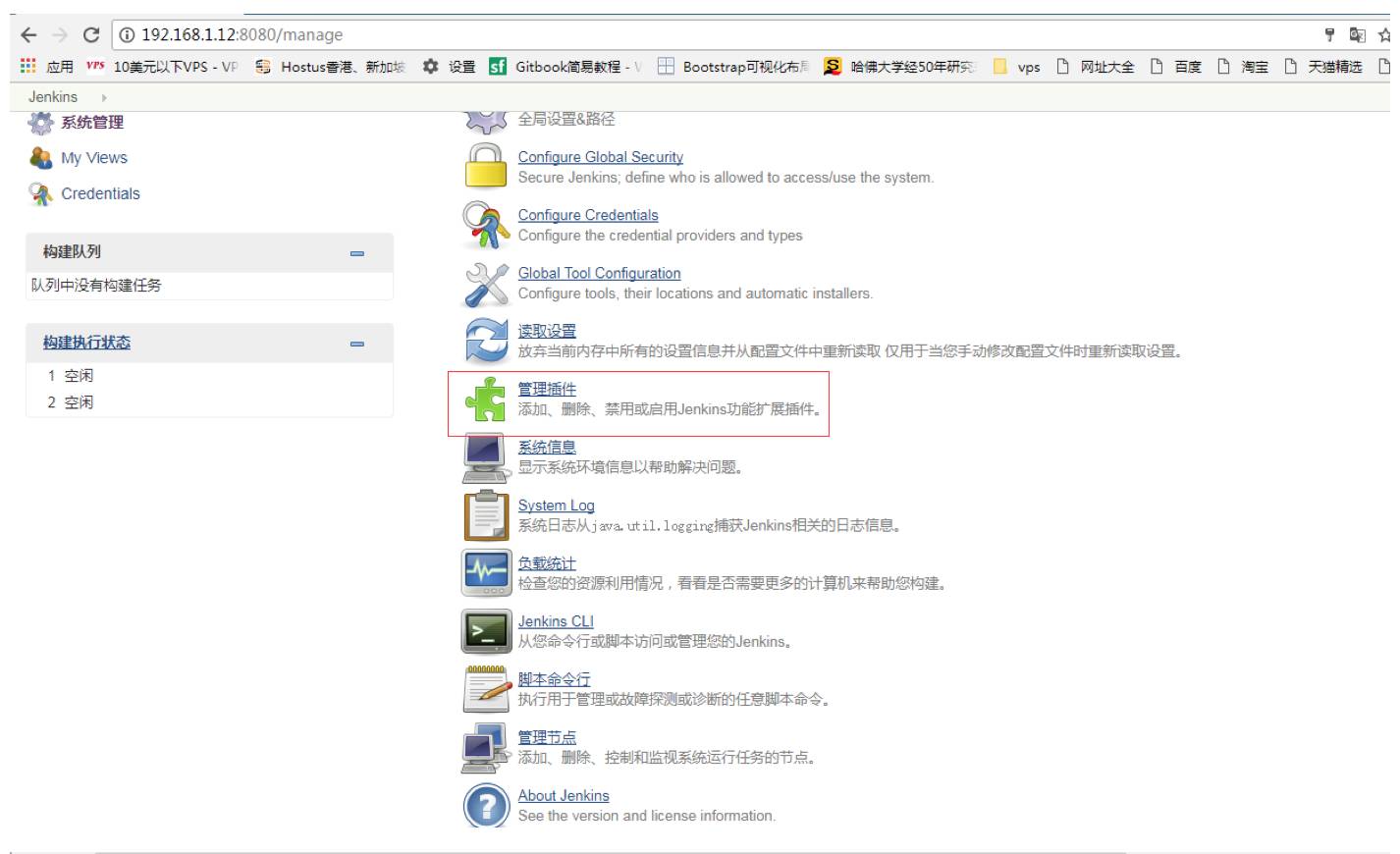Open the System Log link
Screen dimensions: 1400x854
tap(556, 505)
